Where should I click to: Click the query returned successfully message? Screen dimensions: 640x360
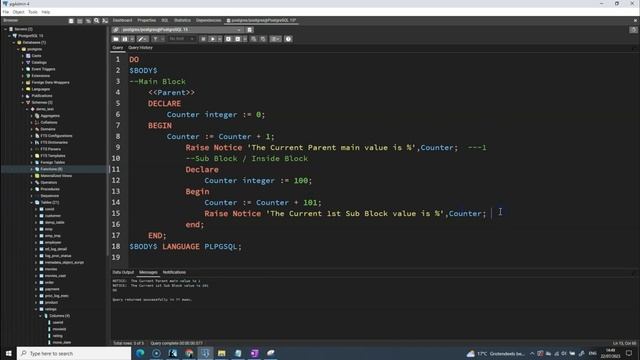pyautogui.click(x=152, y=300)
